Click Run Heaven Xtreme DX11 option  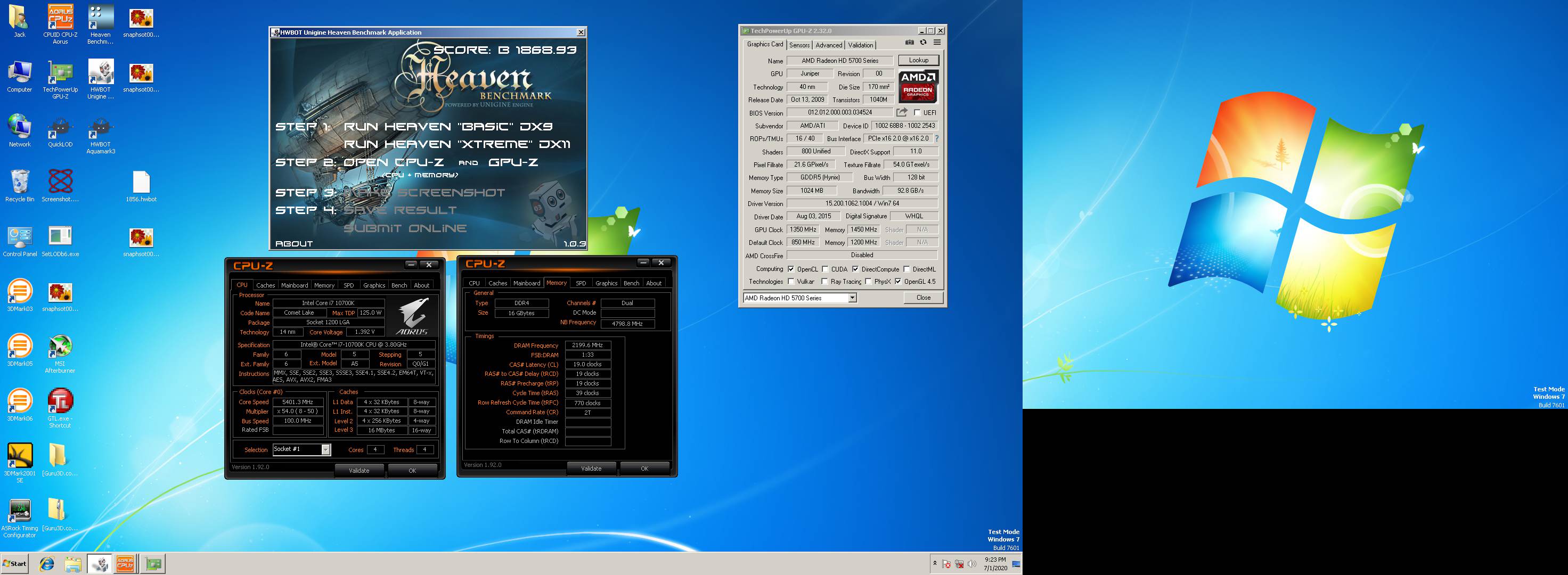coord(457,145)
